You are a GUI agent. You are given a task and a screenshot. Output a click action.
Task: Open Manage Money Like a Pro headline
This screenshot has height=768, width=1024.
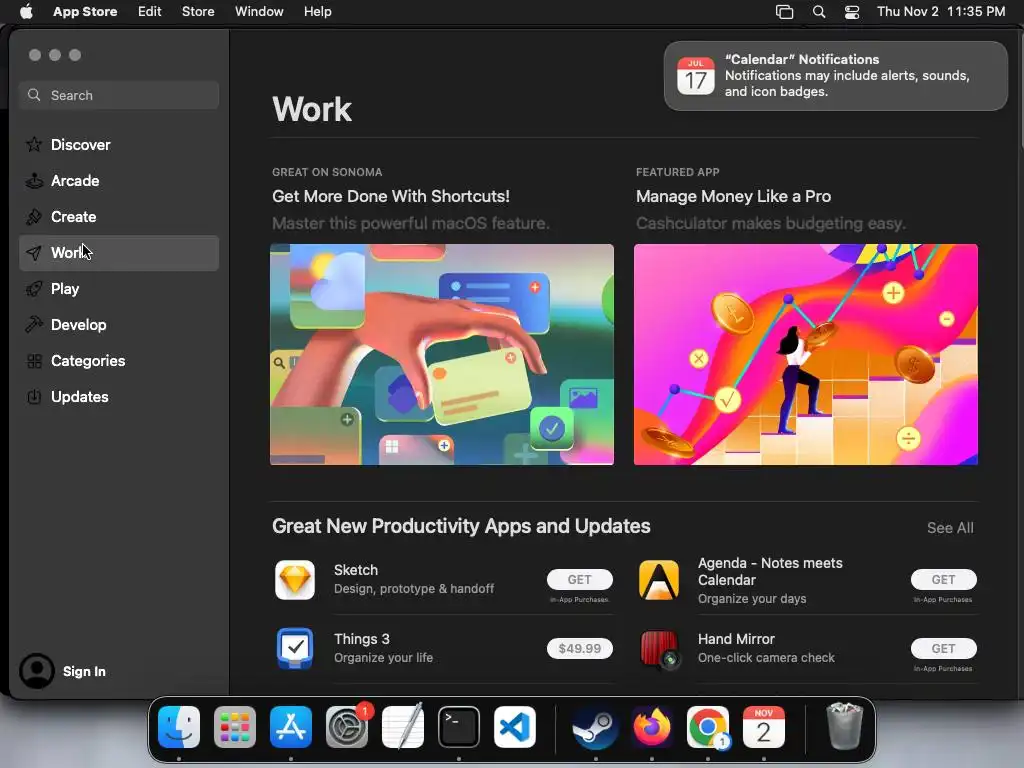(x=733, y=197)
